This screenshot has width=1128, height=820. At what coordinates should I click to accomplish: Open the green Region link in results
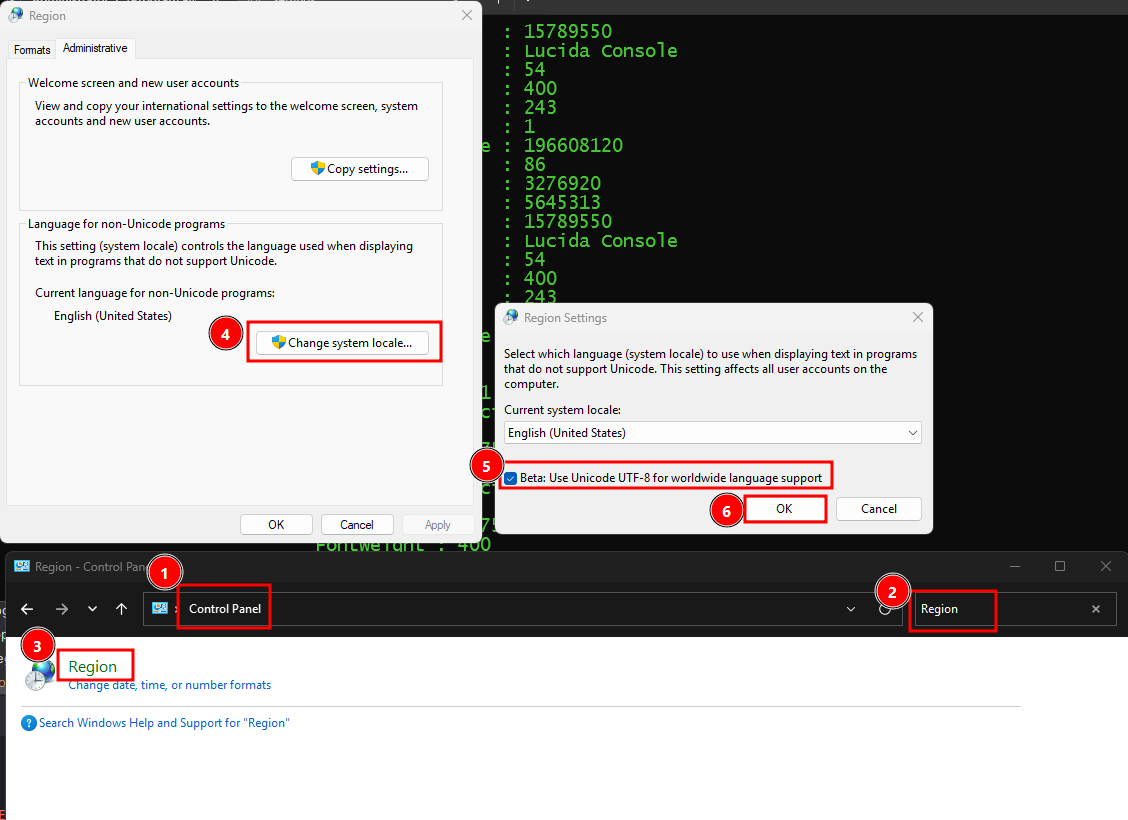pyautogui.click(x=92, y=667)
